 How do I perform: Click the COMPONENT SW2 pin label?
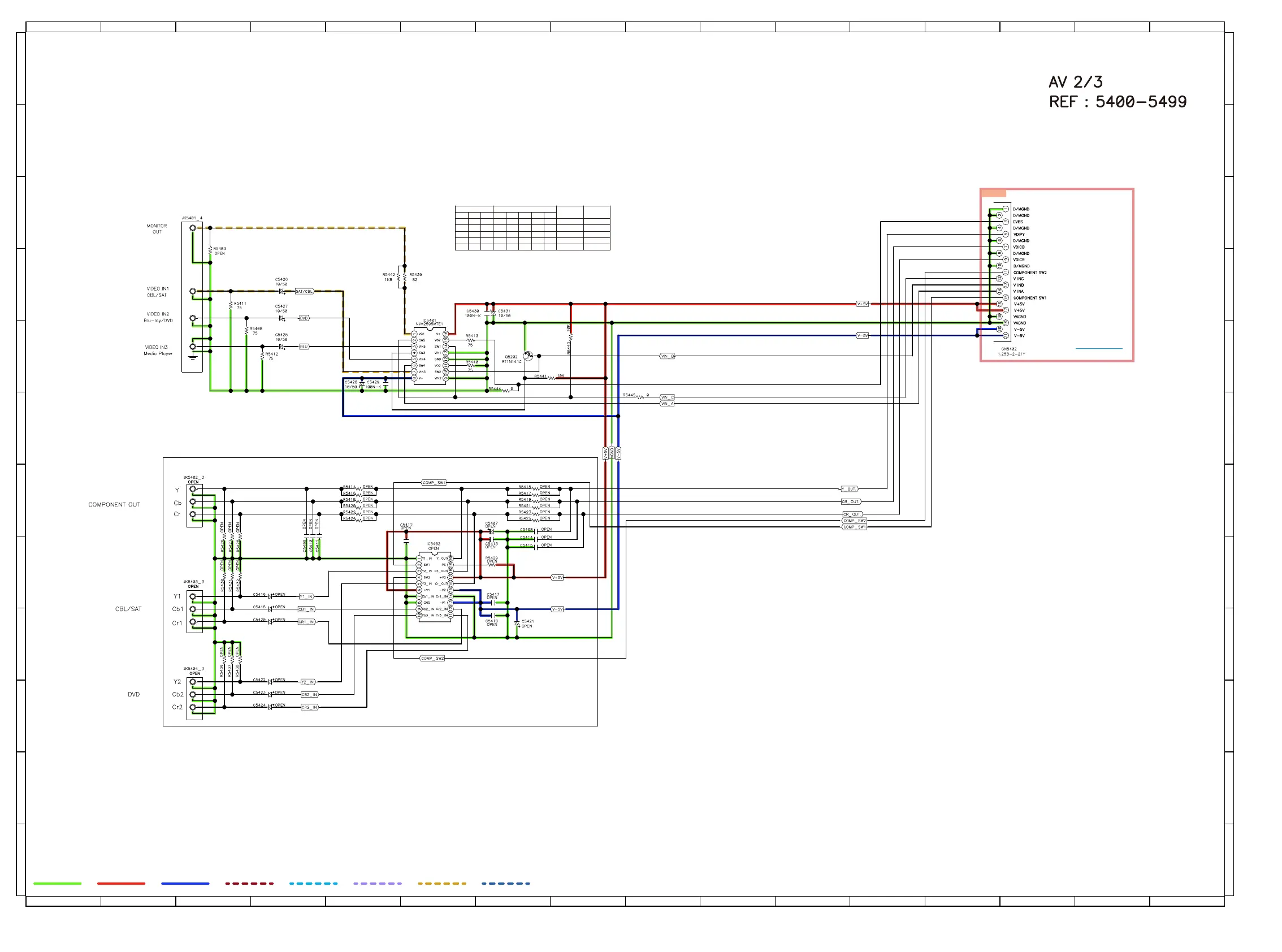click(1030, 273)
